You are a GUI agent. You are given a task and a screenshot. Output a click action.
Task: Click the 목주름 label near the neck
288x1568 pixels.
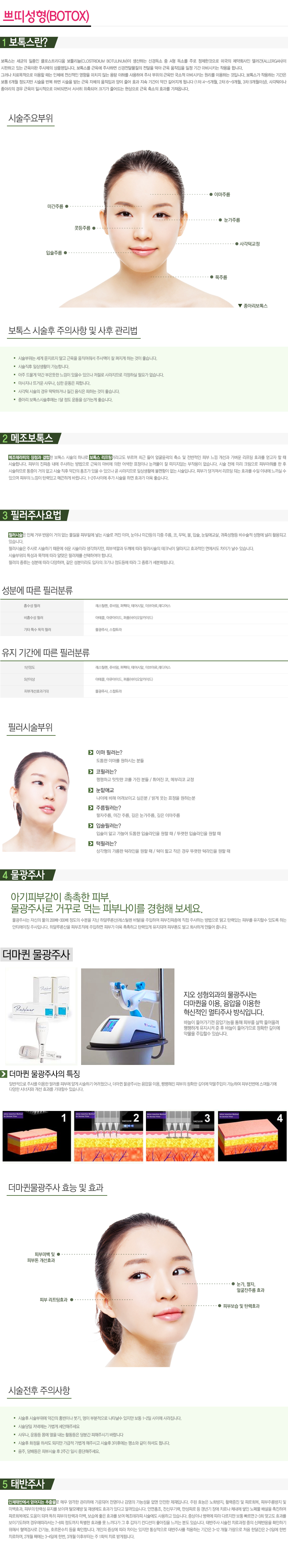(x=221, y=277)
